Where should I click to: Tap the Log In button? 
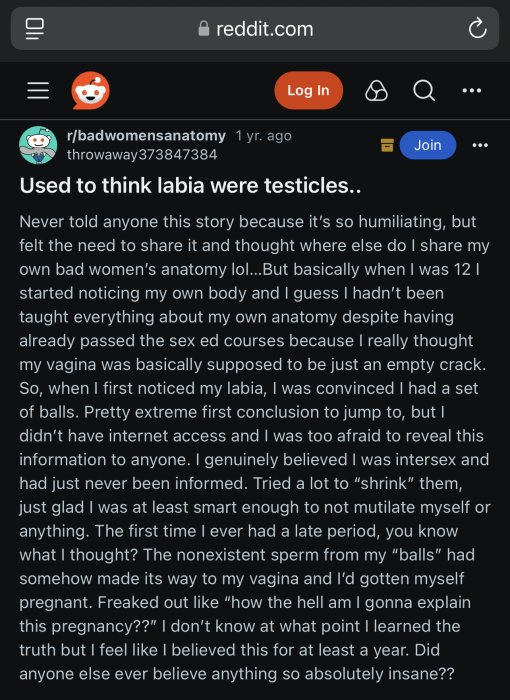pos(309,91)
